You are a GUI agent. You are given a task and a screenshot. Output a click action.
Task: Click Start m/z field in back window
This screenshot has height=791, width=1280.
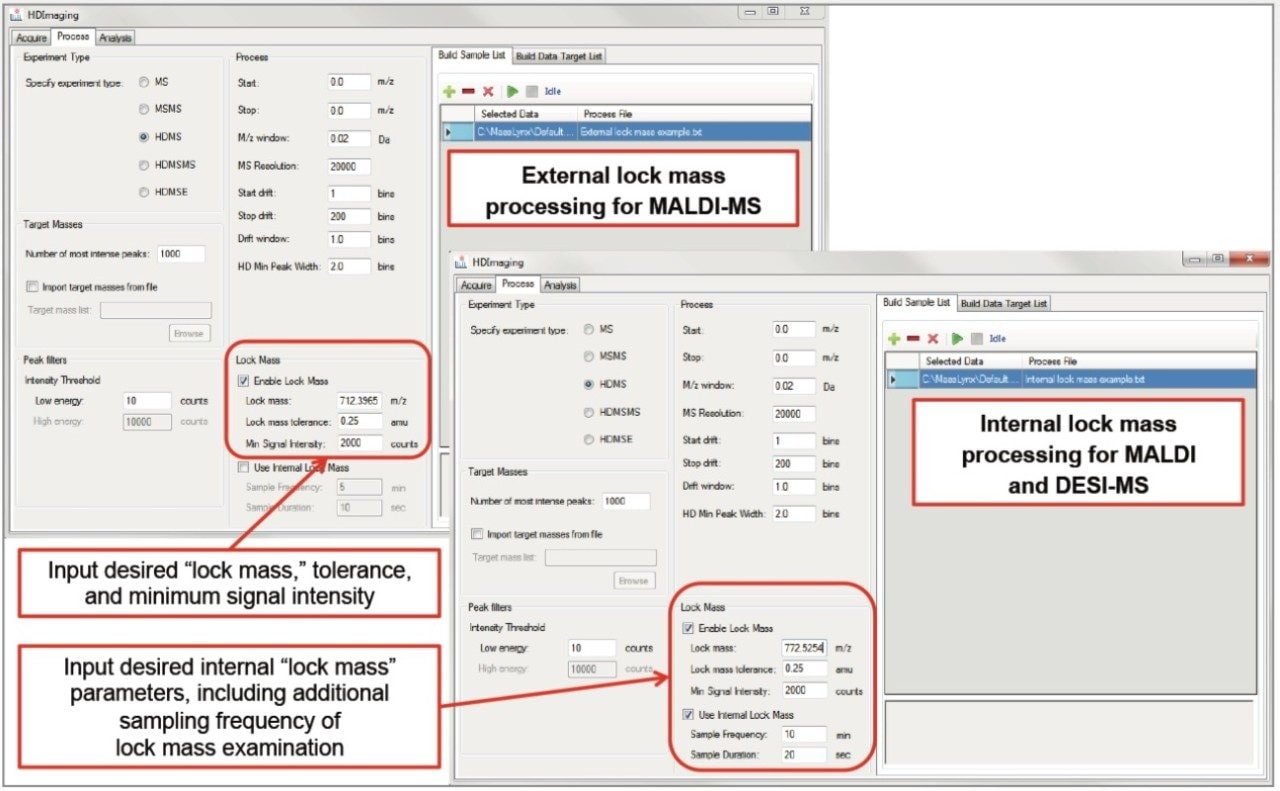(349, 82)
